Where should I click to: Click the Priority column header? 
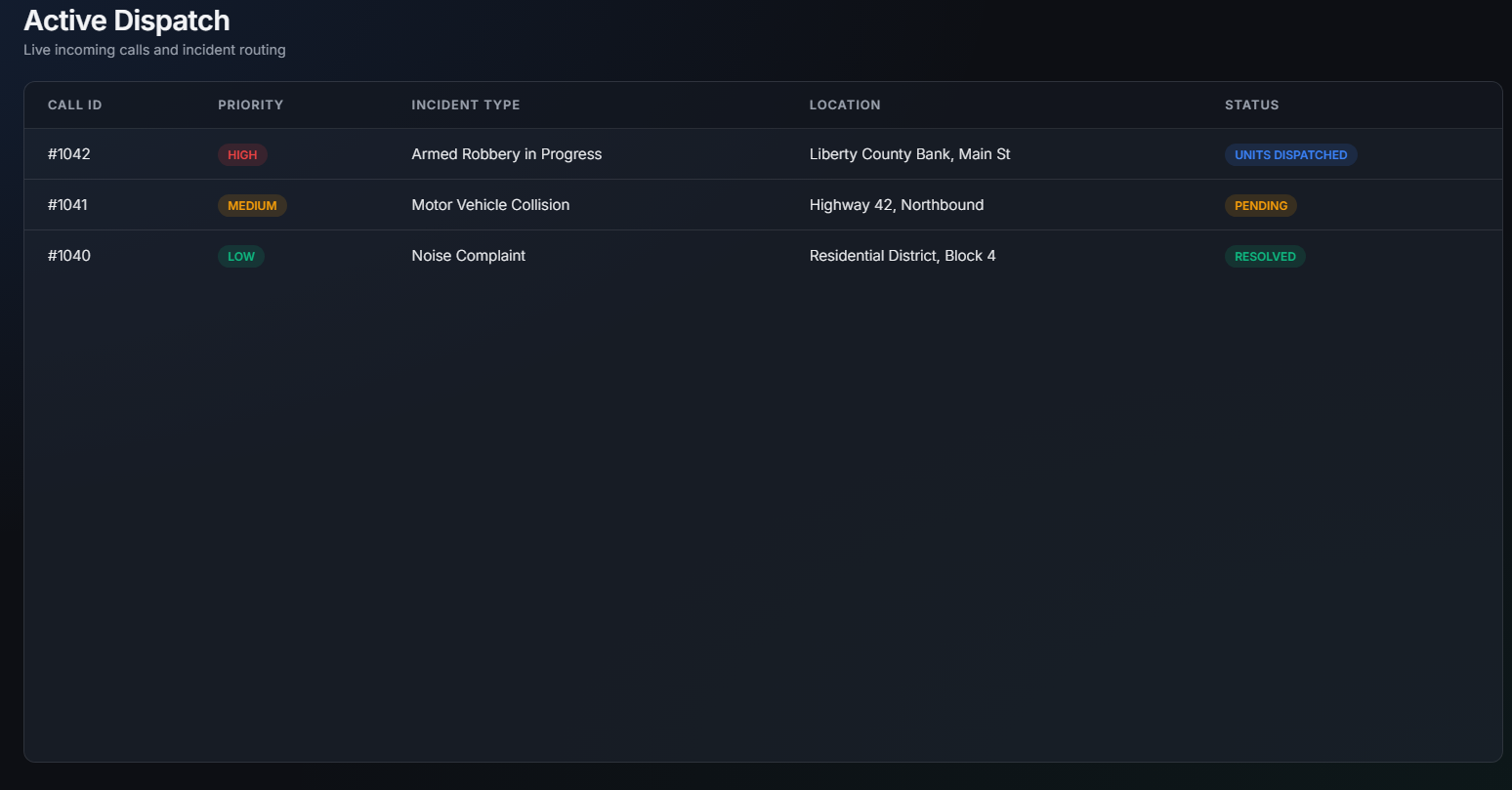click(x=250, y=104)
